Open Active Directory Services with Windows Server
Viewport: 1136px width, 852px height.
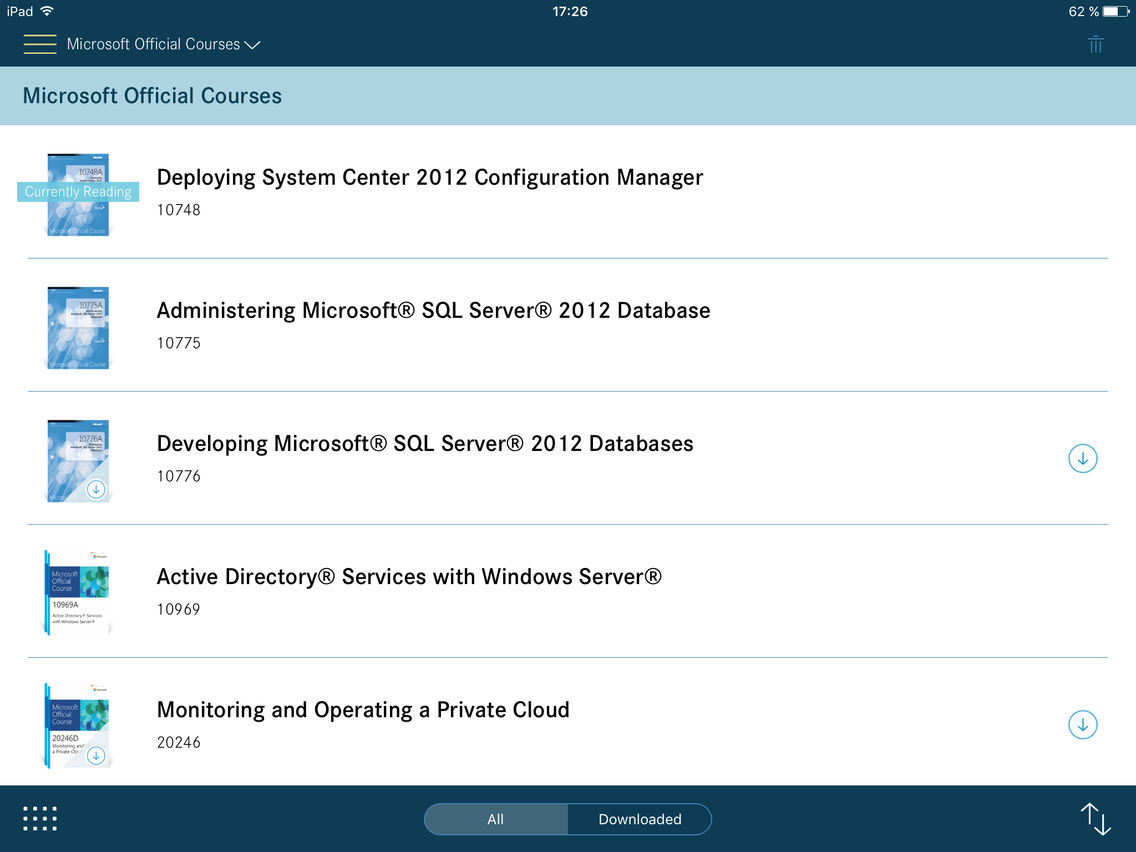409,577
